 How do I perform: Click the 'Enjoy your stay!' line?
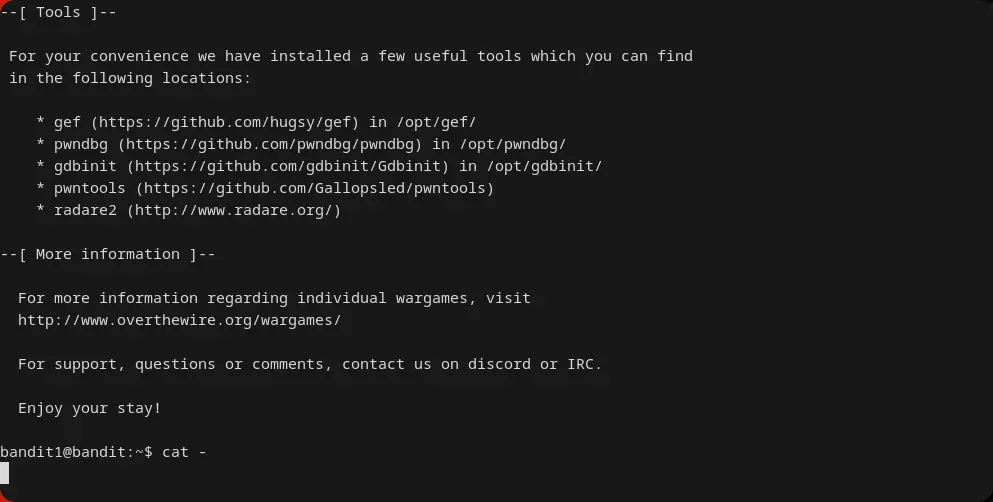click(89, 408)
